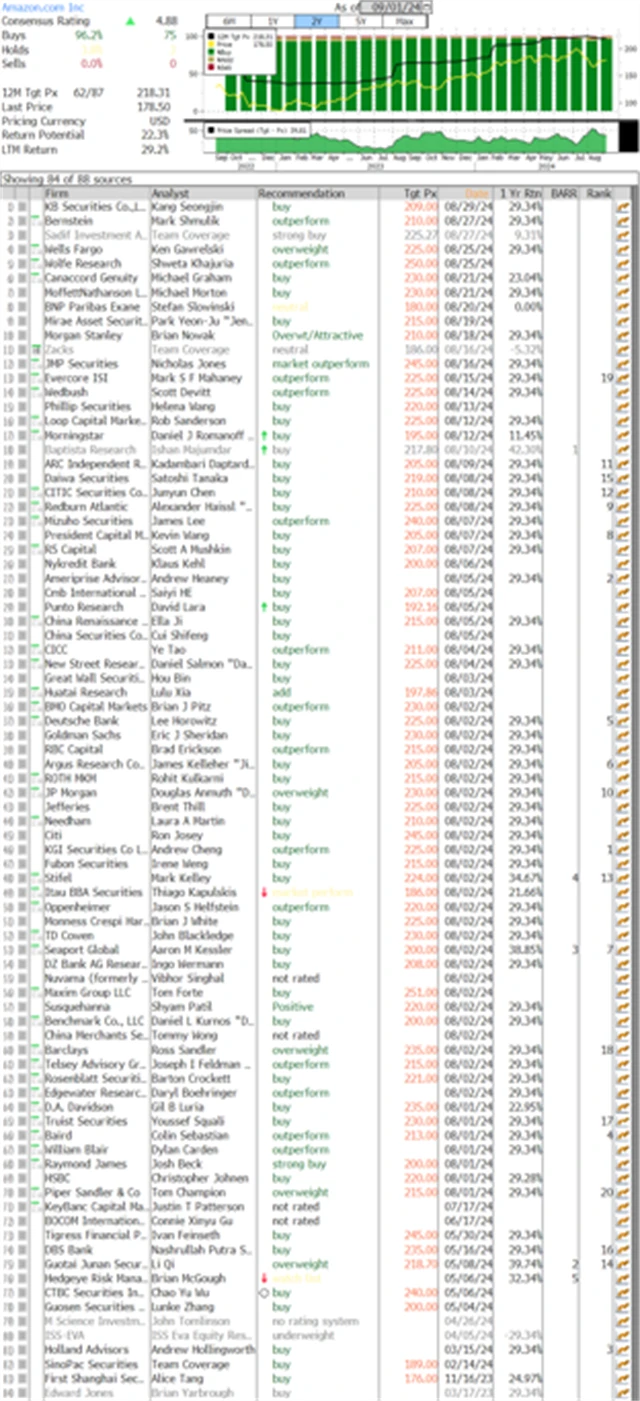Open the As-of date dropdown arrow
The height and width of the screenshot is (1401, 640).
tap(428, 7)
